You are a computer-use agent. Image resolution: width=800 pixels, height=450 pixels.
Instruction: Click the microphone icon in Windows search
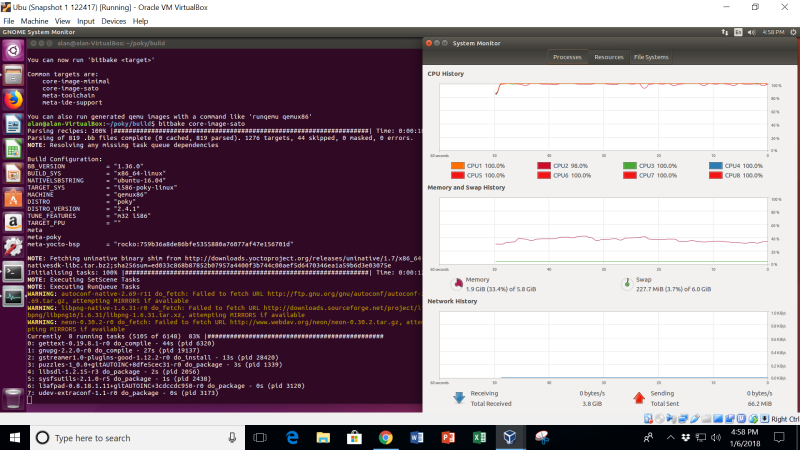[232, 438]
